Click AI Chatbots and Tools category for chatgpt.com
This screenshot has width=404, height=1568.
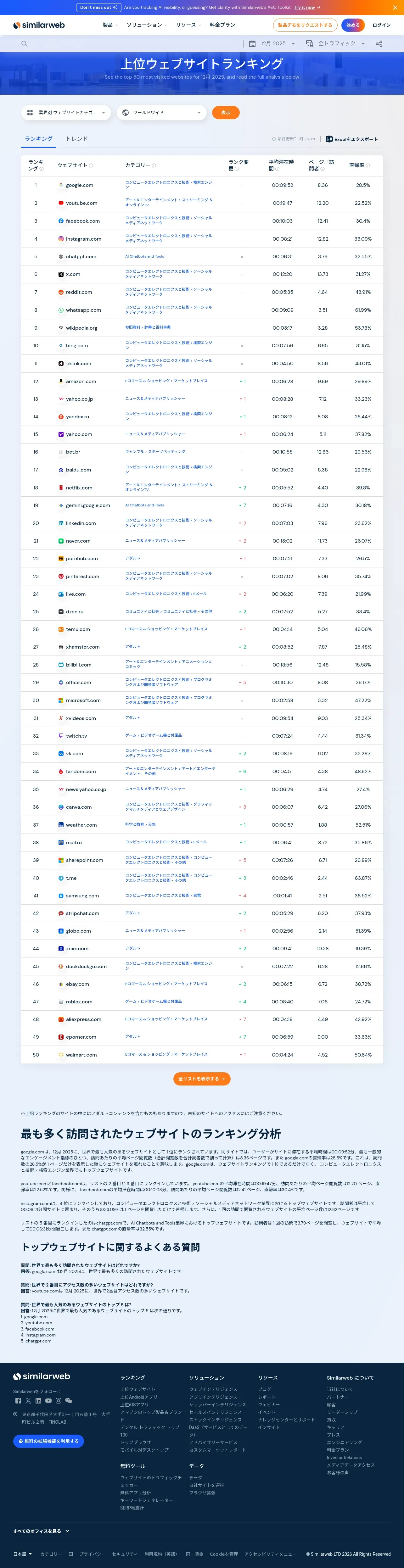[x=144, y=256]
